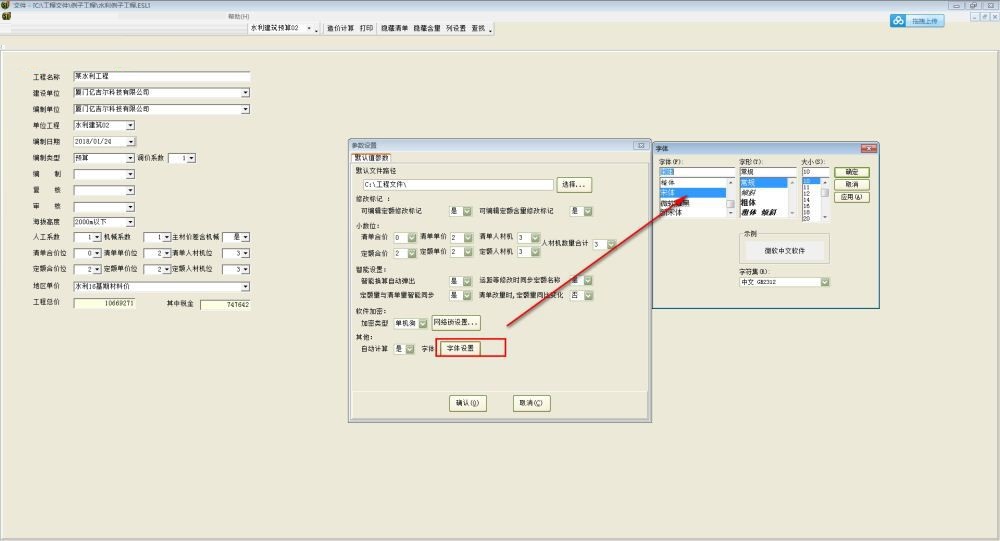Click 列设置 in the toolbar

(x=457, y=29)
